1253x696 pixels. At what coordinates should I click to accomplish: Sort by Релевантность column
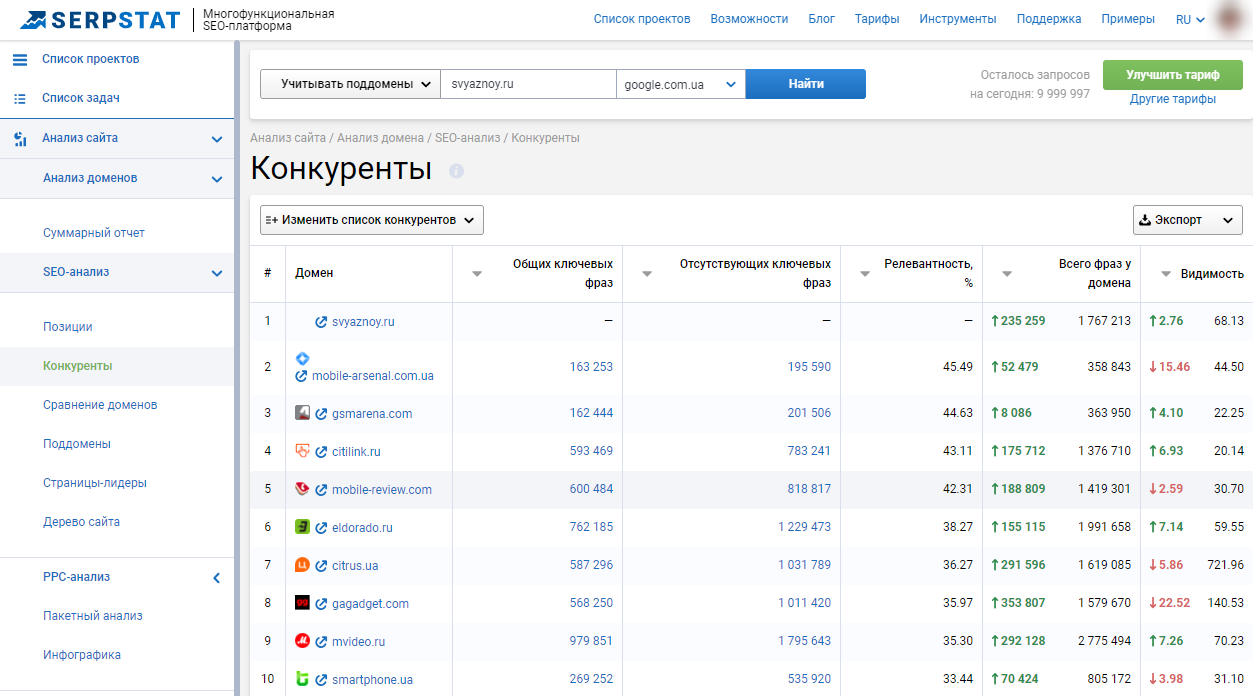pyautogui.click(x=865, y=274)
